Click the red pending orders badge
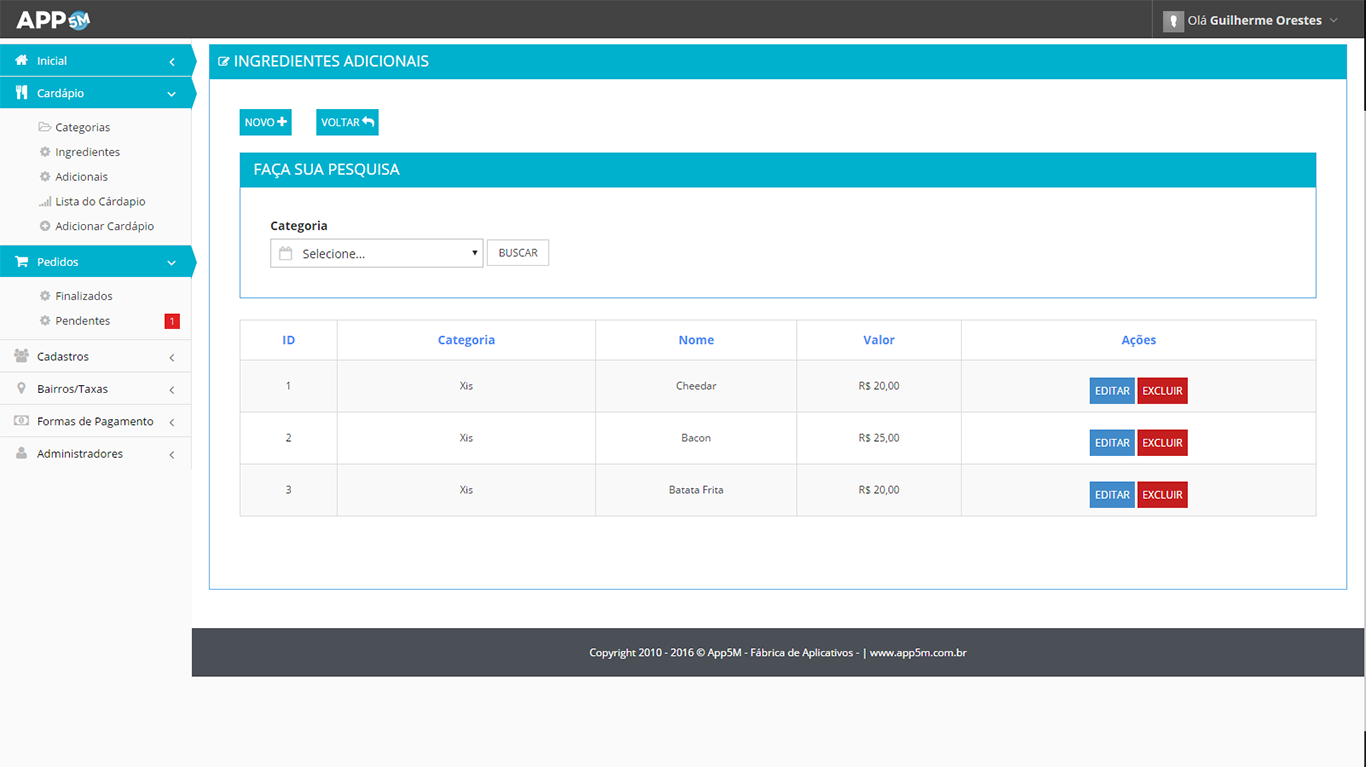Screen dimensions: 1366x767 172,321
